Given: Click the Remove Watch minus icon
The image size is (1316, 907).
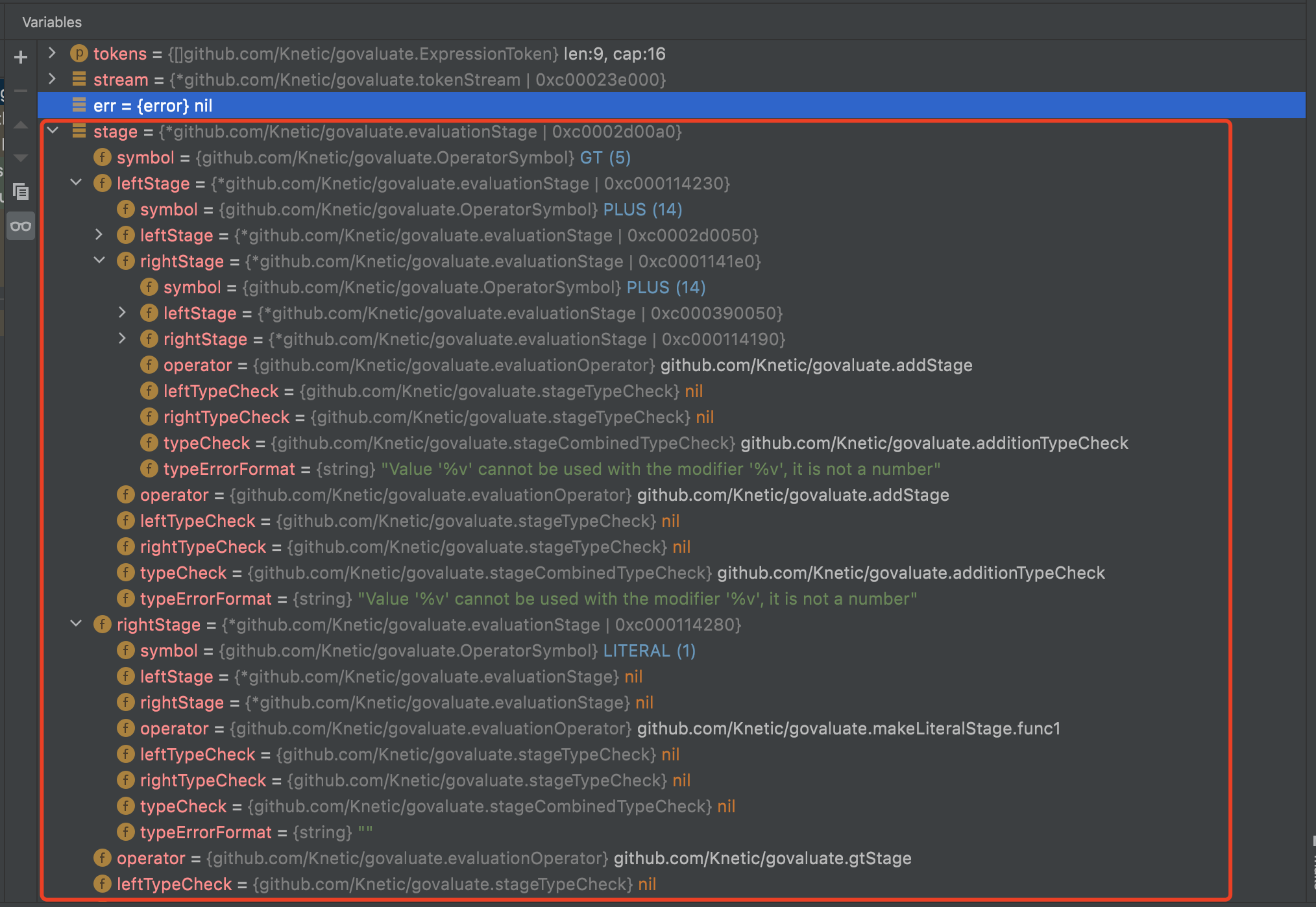Looking at the screenshot, I should (x=21, y=91).
